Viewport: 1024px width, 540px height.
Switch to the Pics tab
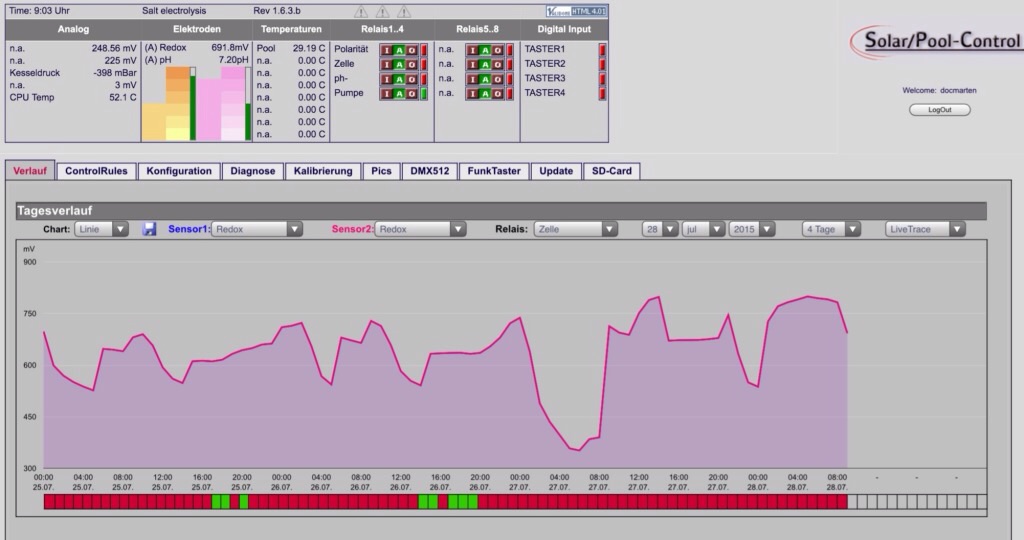click(381, 171)
